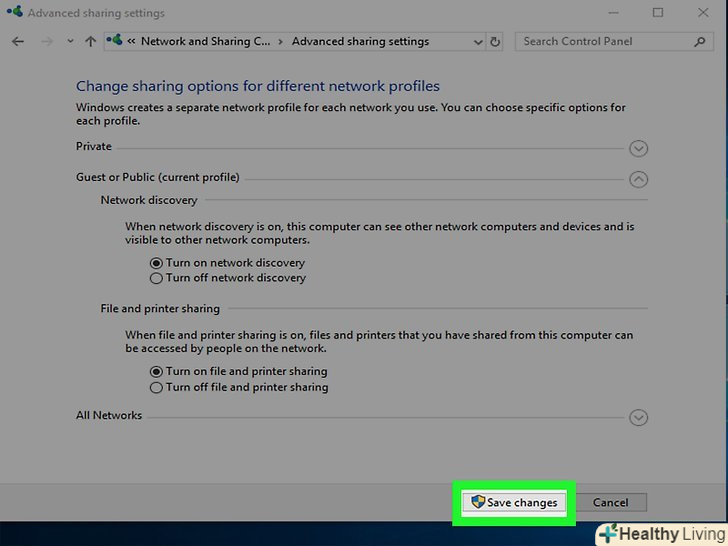Refresh the Advanced sharing settings page
The width and height of the screenshot is (728, 546).
click(x=495, y=42)
